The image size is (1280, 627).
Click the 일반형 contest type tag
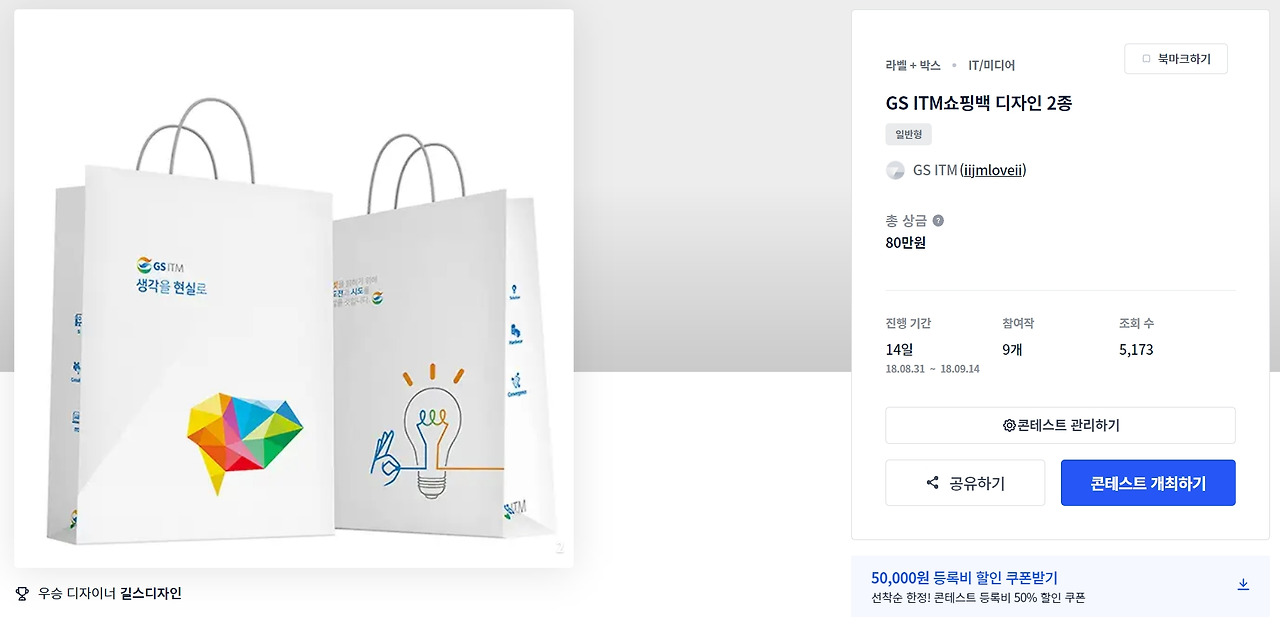pyautogui.click(x=909, y=134)
